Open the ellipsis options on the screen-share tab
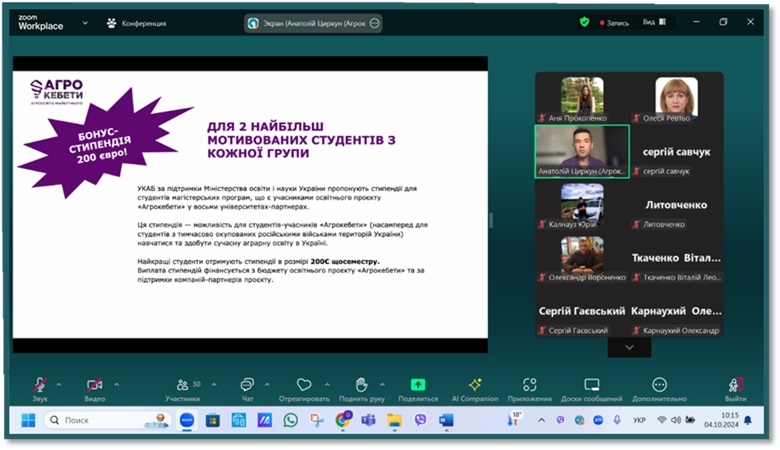780x450 pixels. [375, 23]
